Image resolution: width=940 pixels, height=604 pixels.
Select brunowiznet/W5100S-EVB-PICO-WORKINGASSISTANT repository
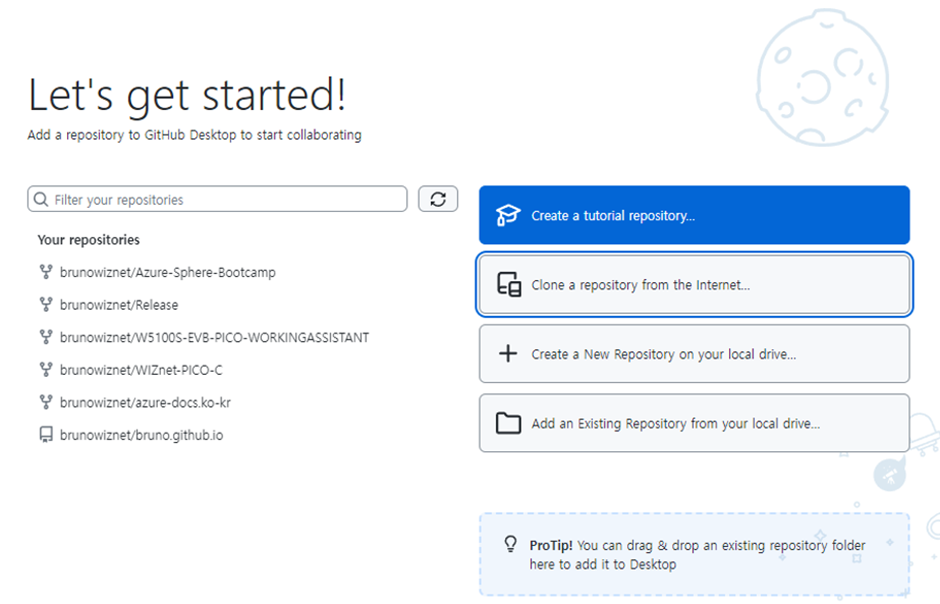coord(214,338)
